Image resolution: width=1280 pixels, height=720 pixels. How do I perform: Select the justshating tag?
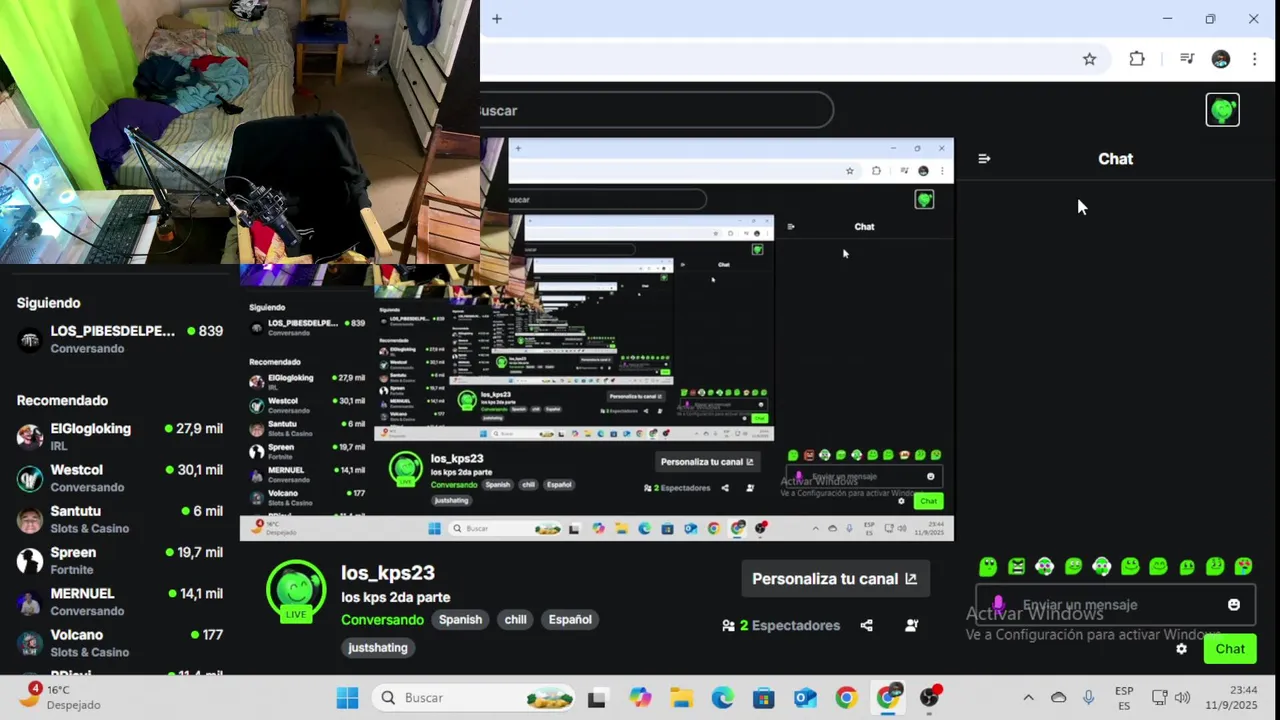[x=378, y=648]
